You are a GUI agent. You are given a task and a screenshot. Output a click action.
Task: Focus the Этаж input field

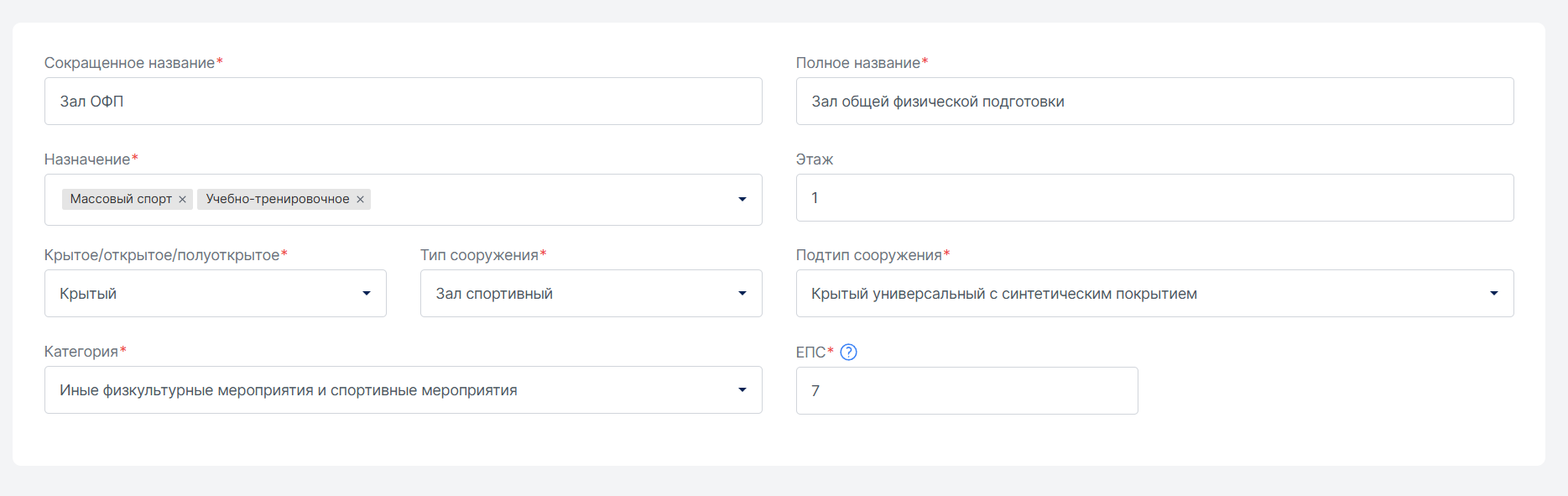tap(1154, 198)
